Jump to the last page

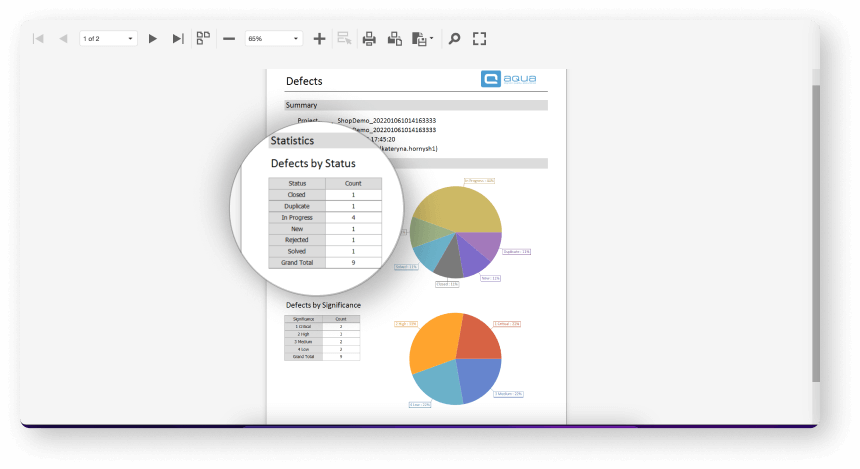click(x=178, y=39)
